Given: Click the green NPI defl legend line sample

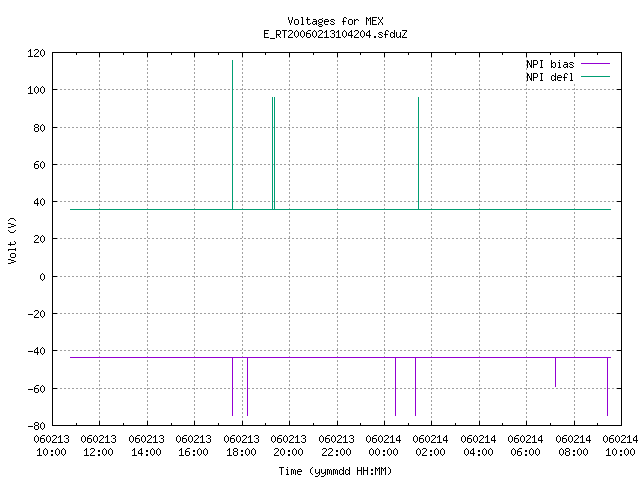Looking at the screenshot, I should point(595,77).
